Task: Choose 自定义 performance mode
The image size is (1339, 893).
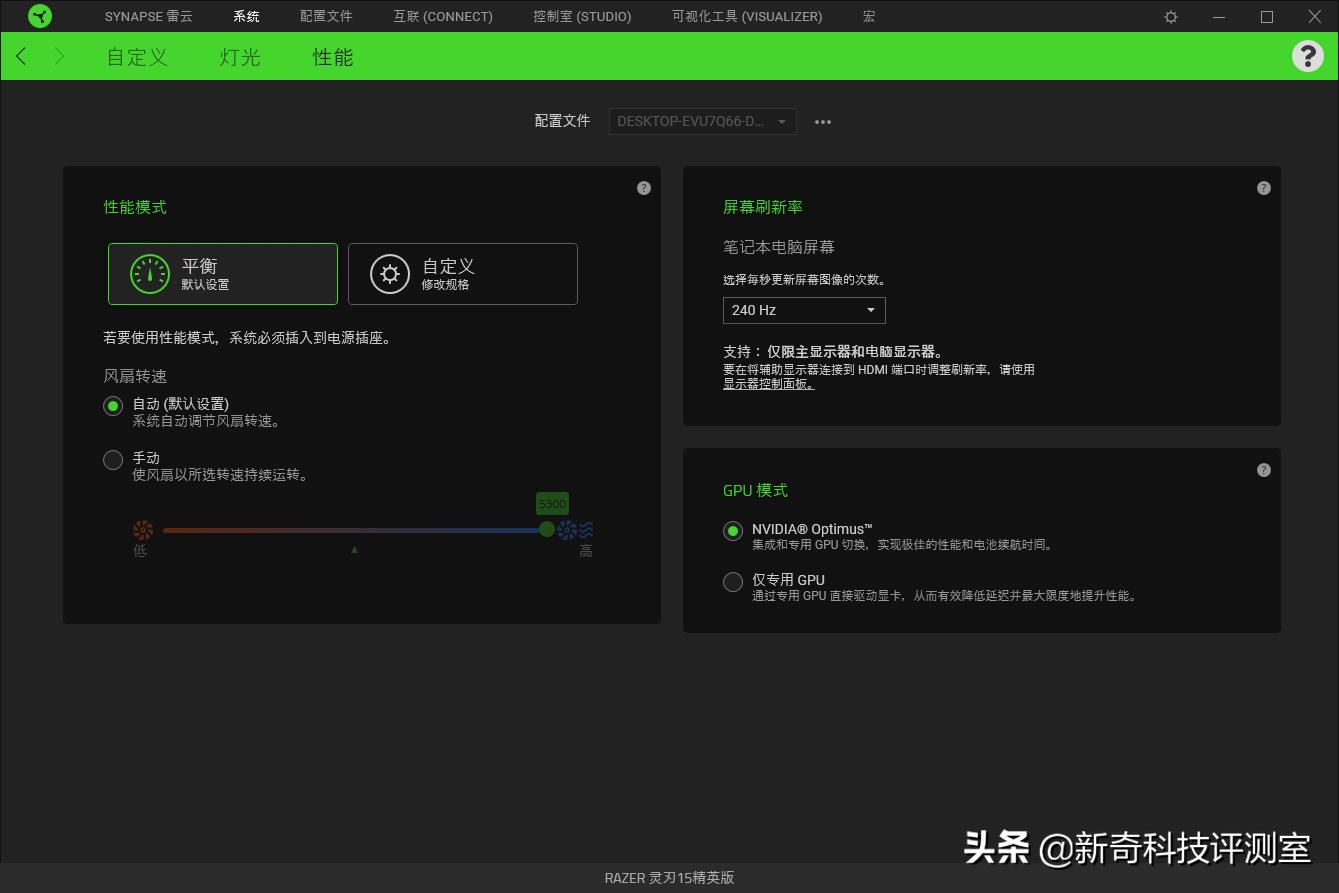Action: click(463, 274)
